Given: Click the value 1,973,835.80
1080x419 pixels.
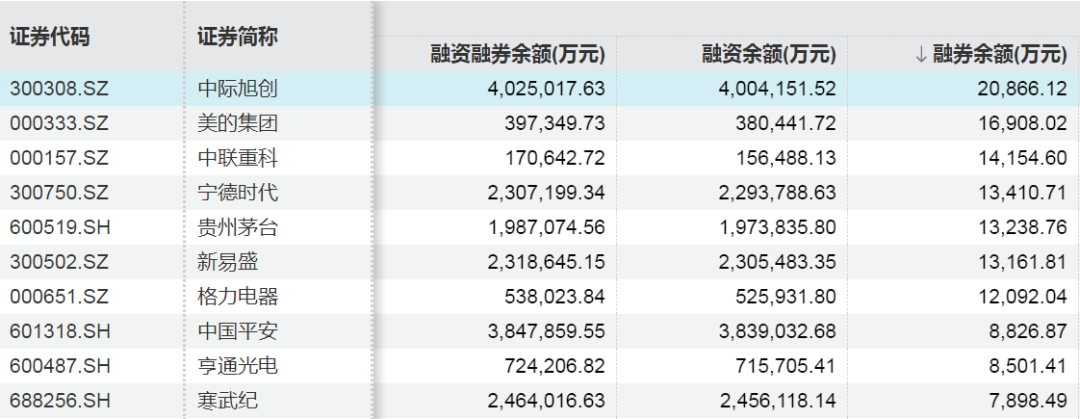Looking at the screenshot, I should click(777, 227).
